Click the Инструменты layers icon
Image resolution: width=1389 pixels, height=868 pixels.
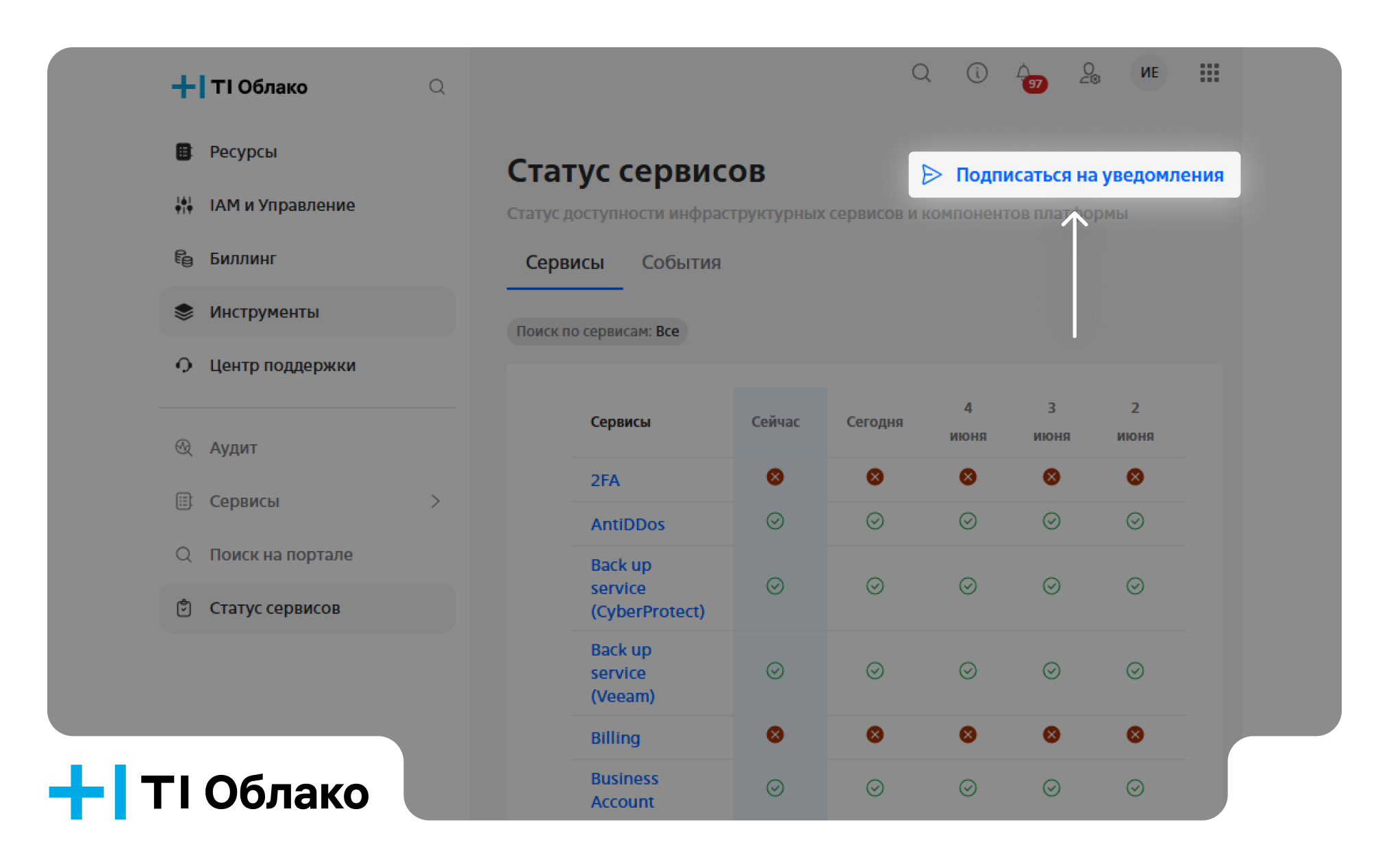coord(184,311)
